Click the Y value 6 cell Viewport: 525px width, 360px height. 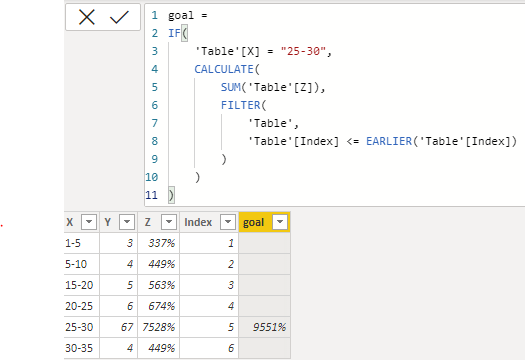119,306
